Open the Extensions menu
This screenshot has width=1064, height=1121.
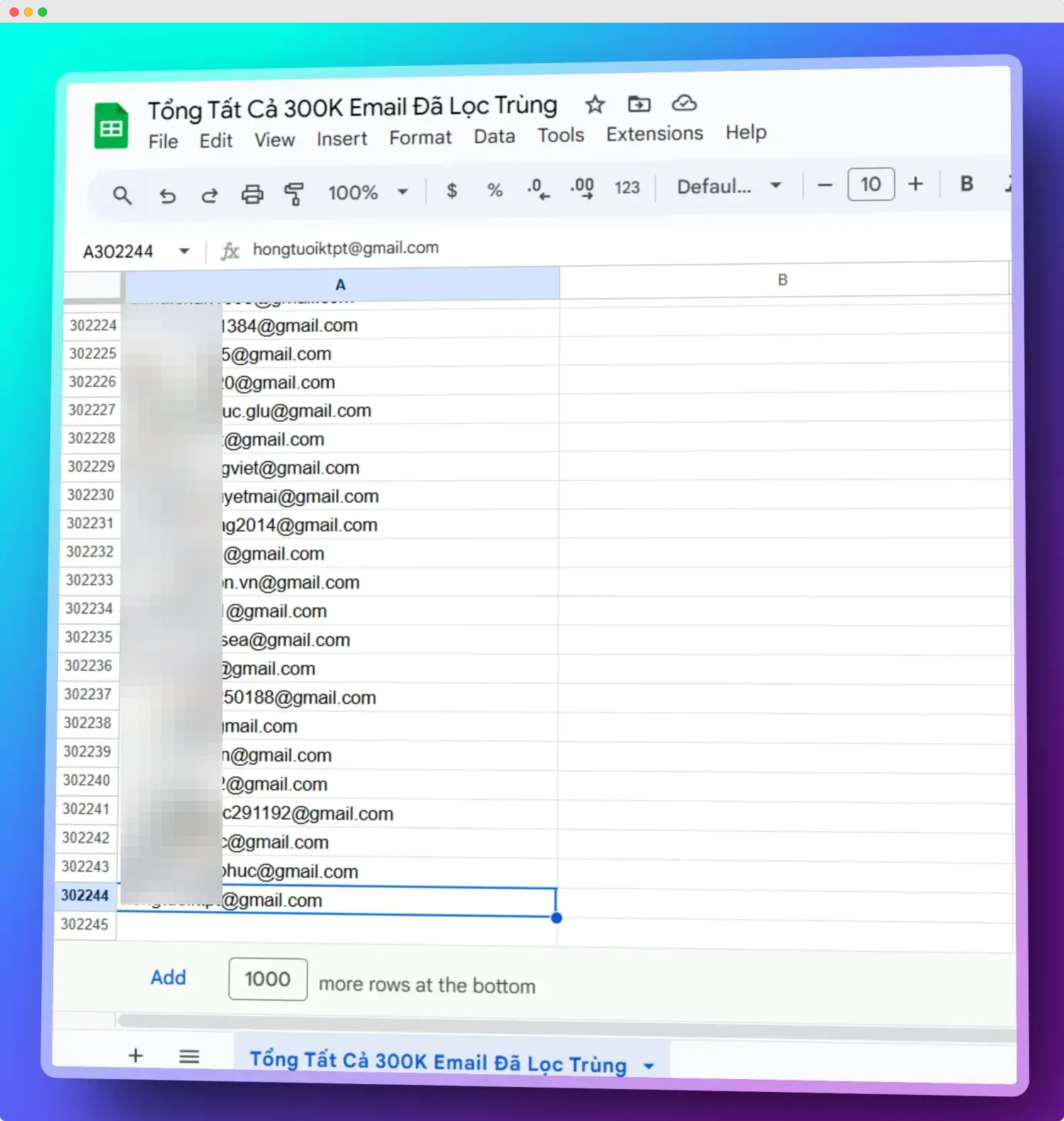point(654,134)
